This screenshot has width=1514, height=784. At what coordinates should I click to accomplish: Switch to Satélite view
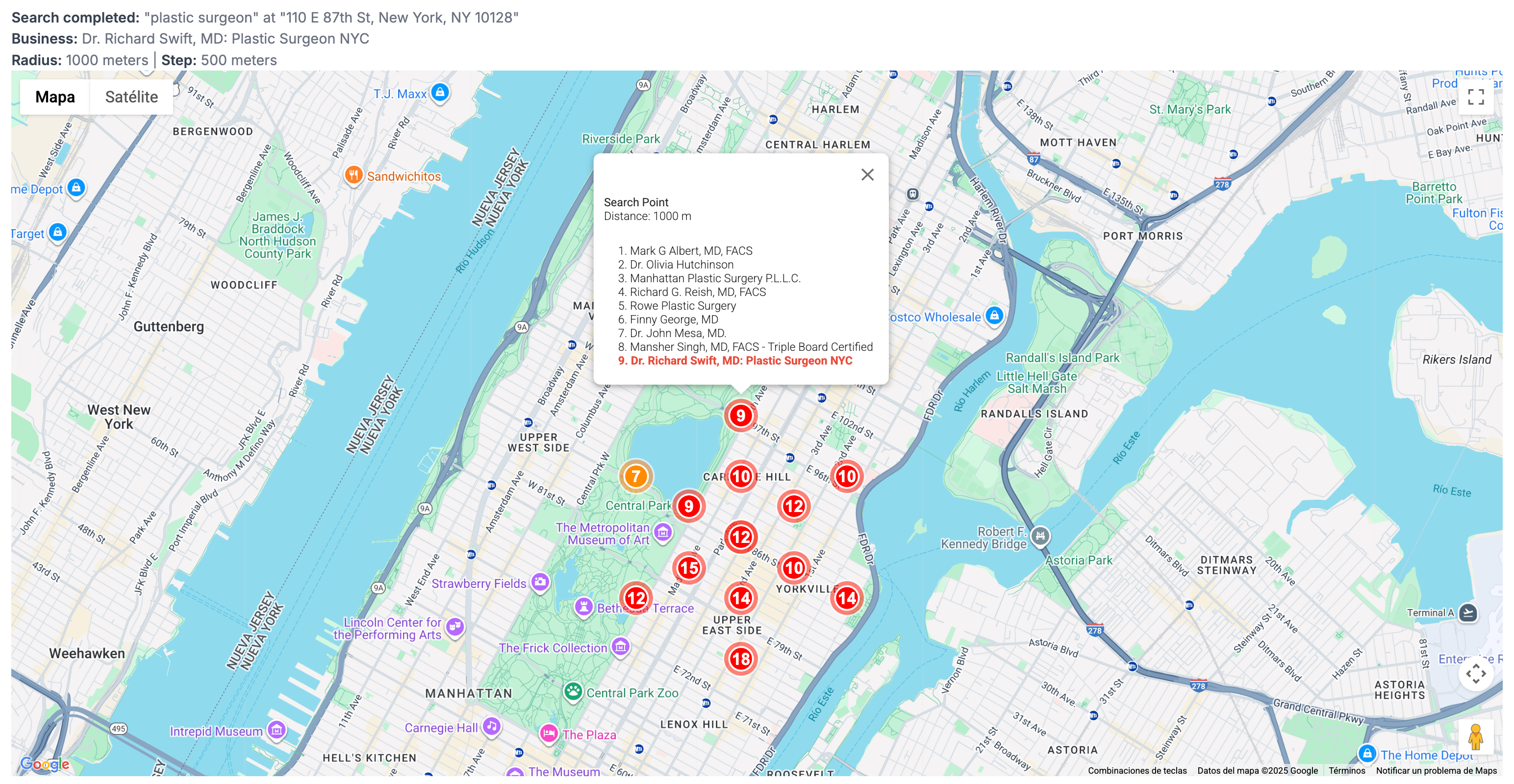(x=130, y=97)
